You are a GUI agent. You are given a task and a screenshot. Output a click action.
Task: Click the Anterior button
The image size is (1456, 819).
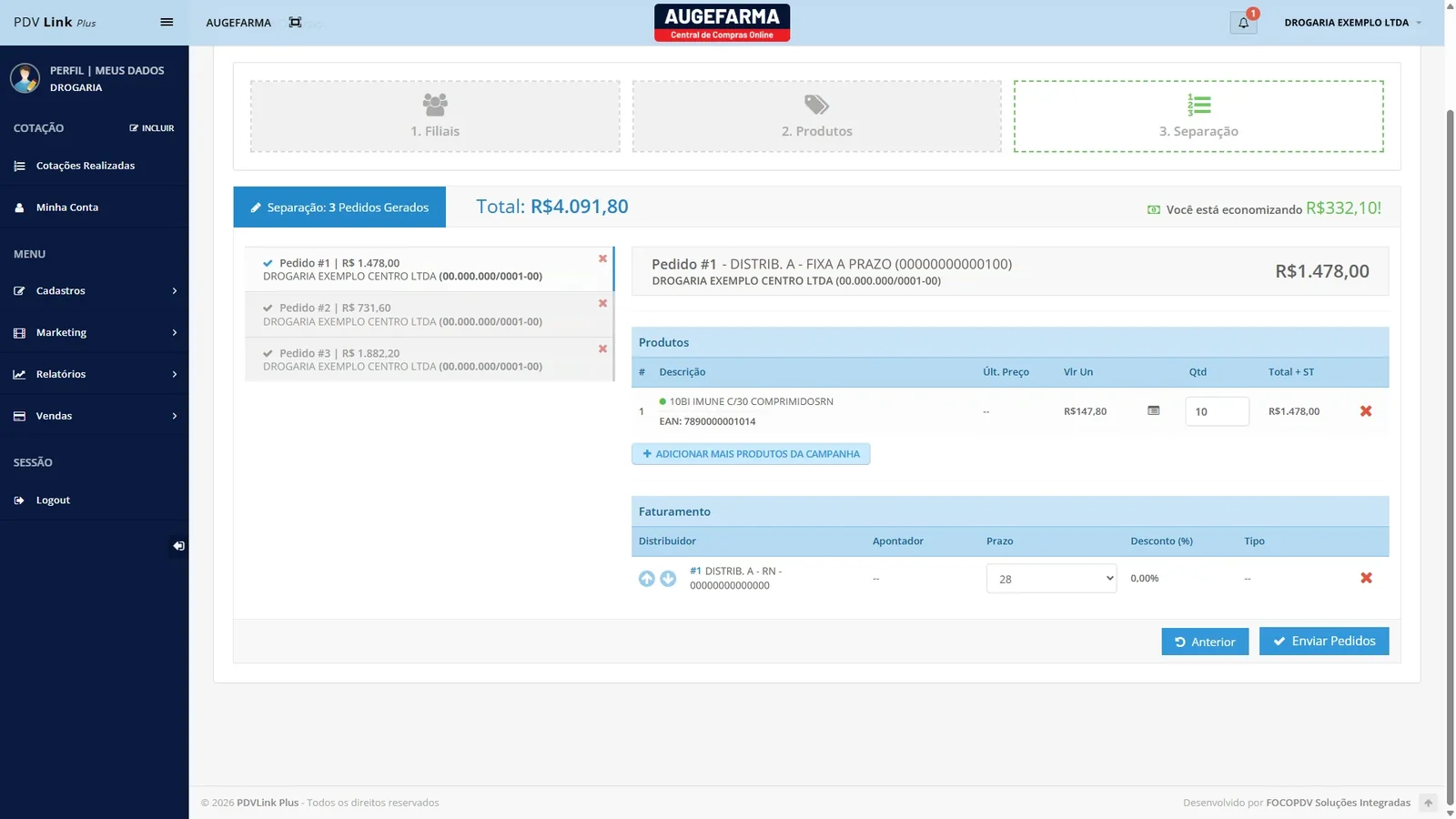[1205, 642]
